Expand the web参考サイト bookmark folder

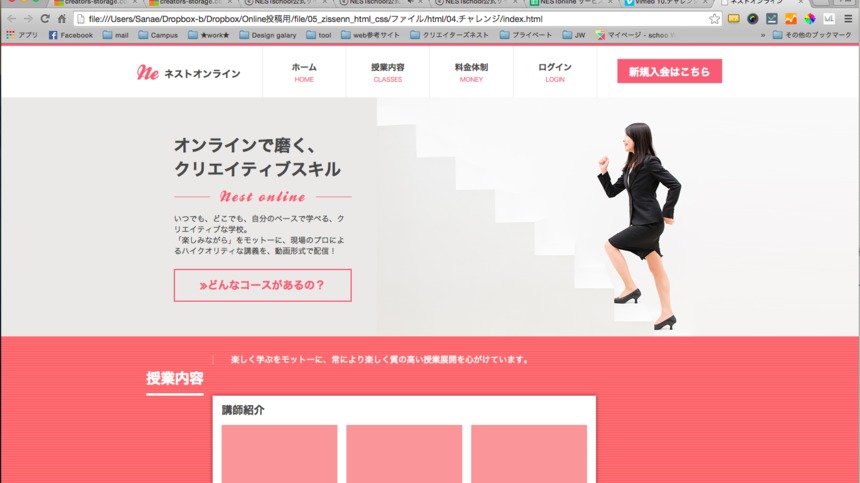(370, 35)
